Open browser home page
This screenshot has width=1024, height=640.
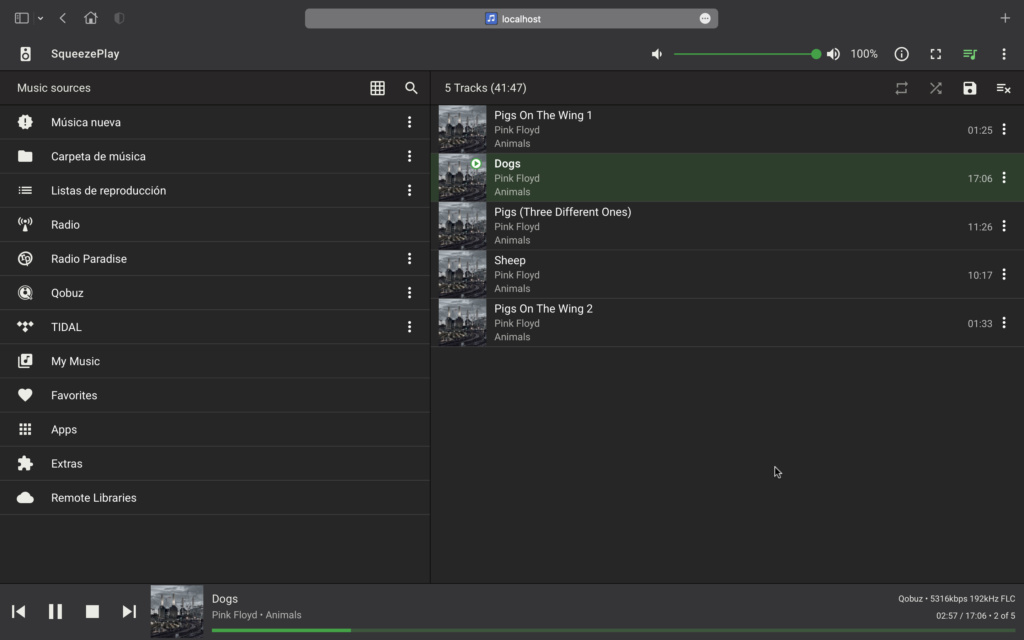91,18
